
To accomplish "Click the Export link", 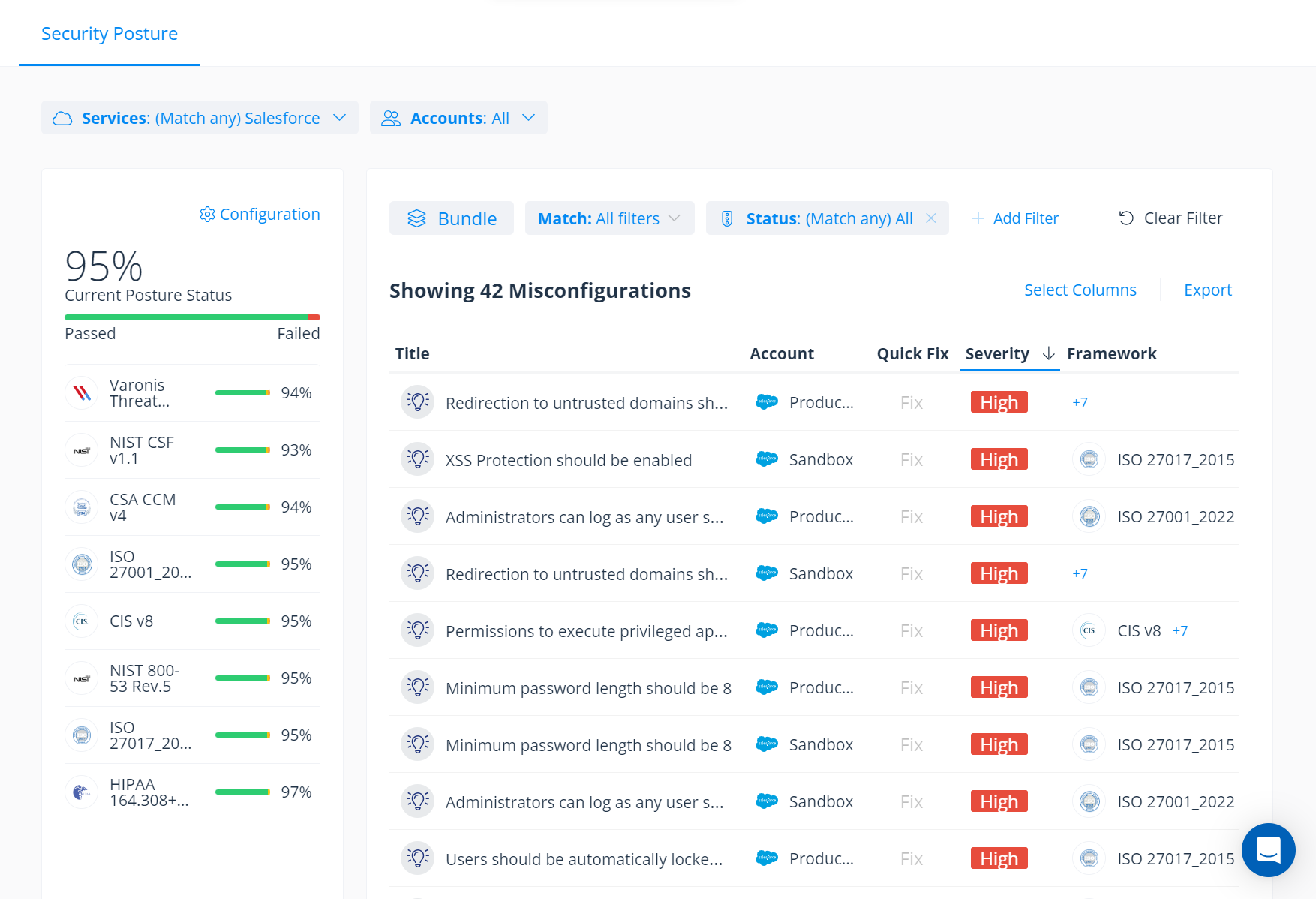I will tap(1208, 290).
